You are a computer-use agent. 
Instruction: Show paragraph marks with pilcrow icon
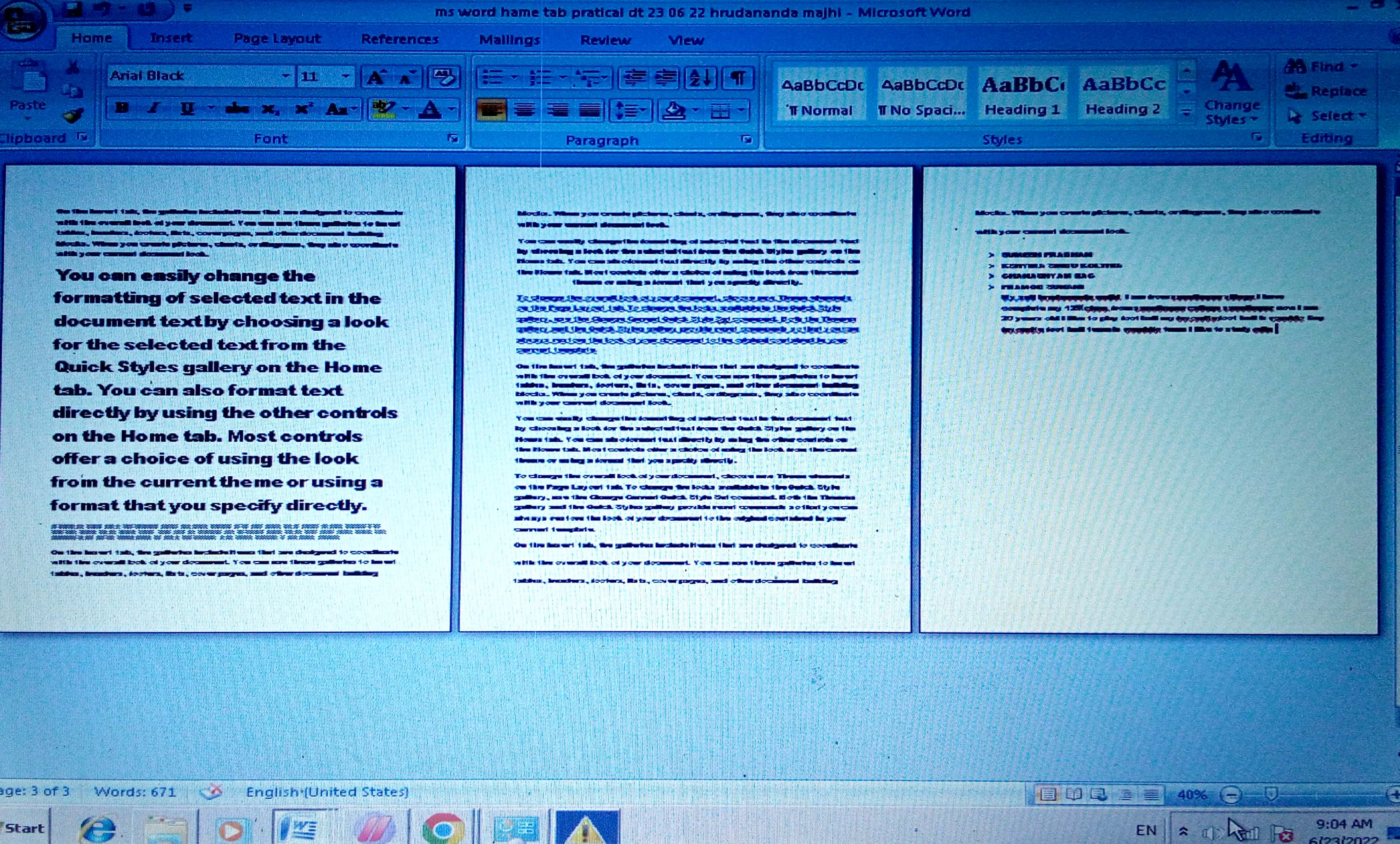click(737, 78)
